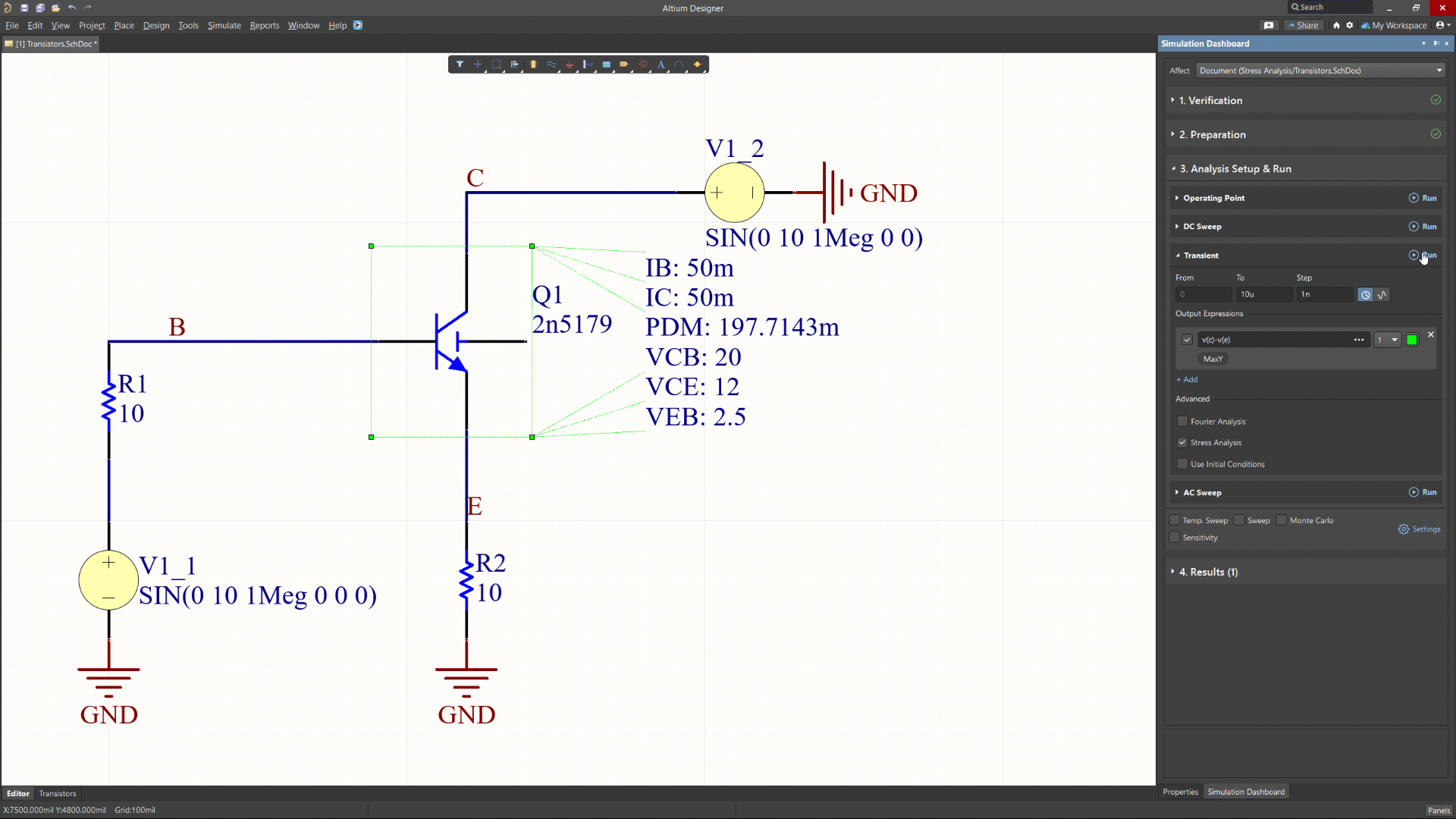The height and width of the screenshot is (819, 1456).
Task: Open the Place Part tool
Action: [x=533, y=64]
